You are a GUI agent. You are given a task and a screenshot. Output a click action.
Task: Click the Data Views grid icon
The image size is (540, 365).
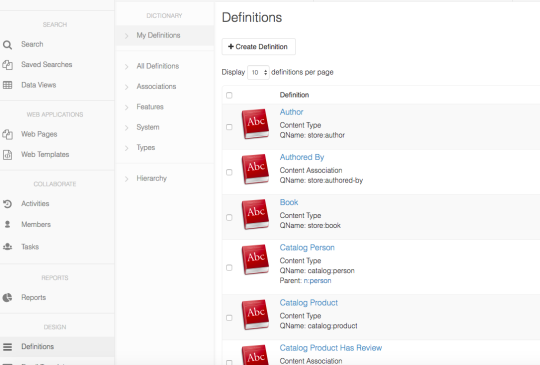click(x=7, y=85)
